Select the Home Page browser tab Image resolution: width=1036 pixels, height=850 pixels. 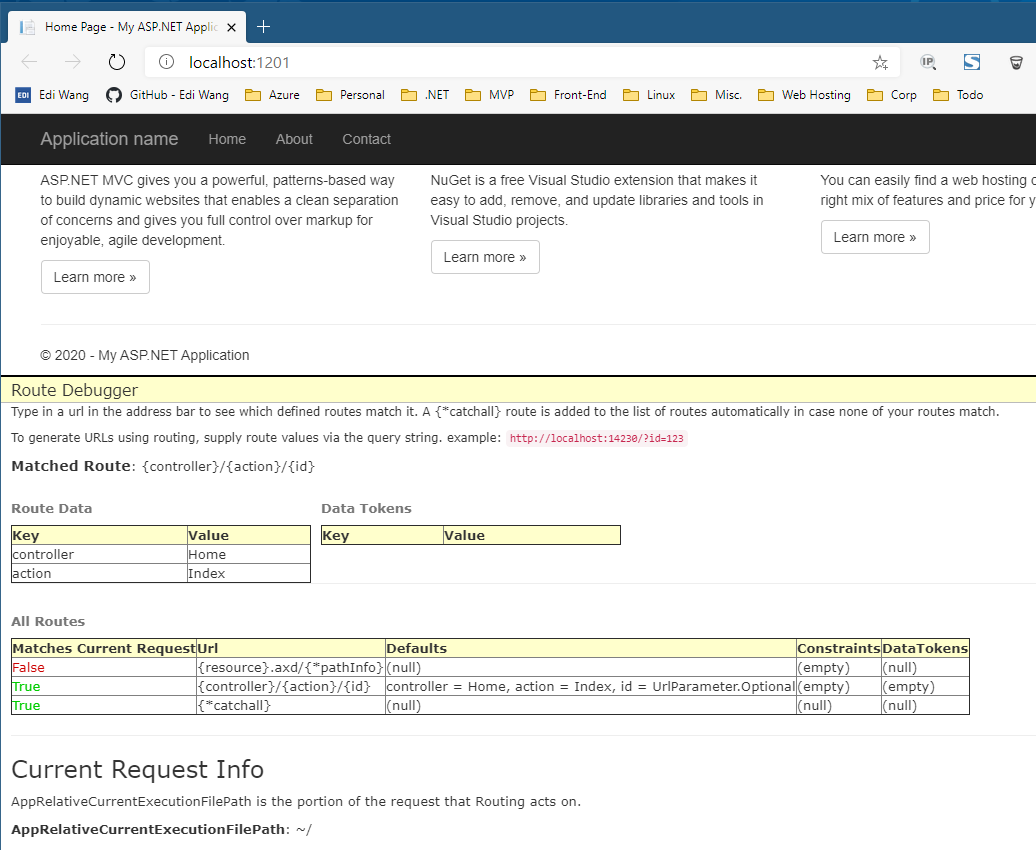tap(127, 27)
